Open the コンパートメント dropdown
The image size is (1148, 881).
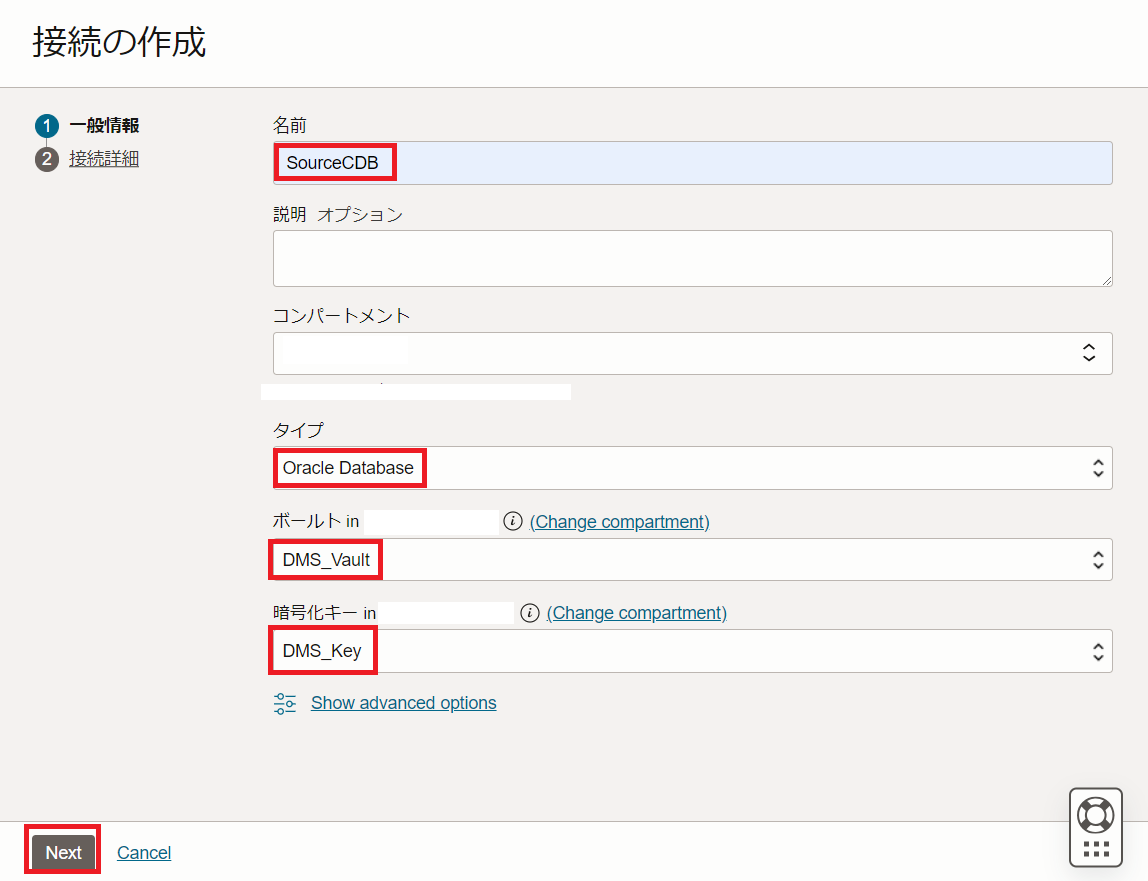(692, 353)
